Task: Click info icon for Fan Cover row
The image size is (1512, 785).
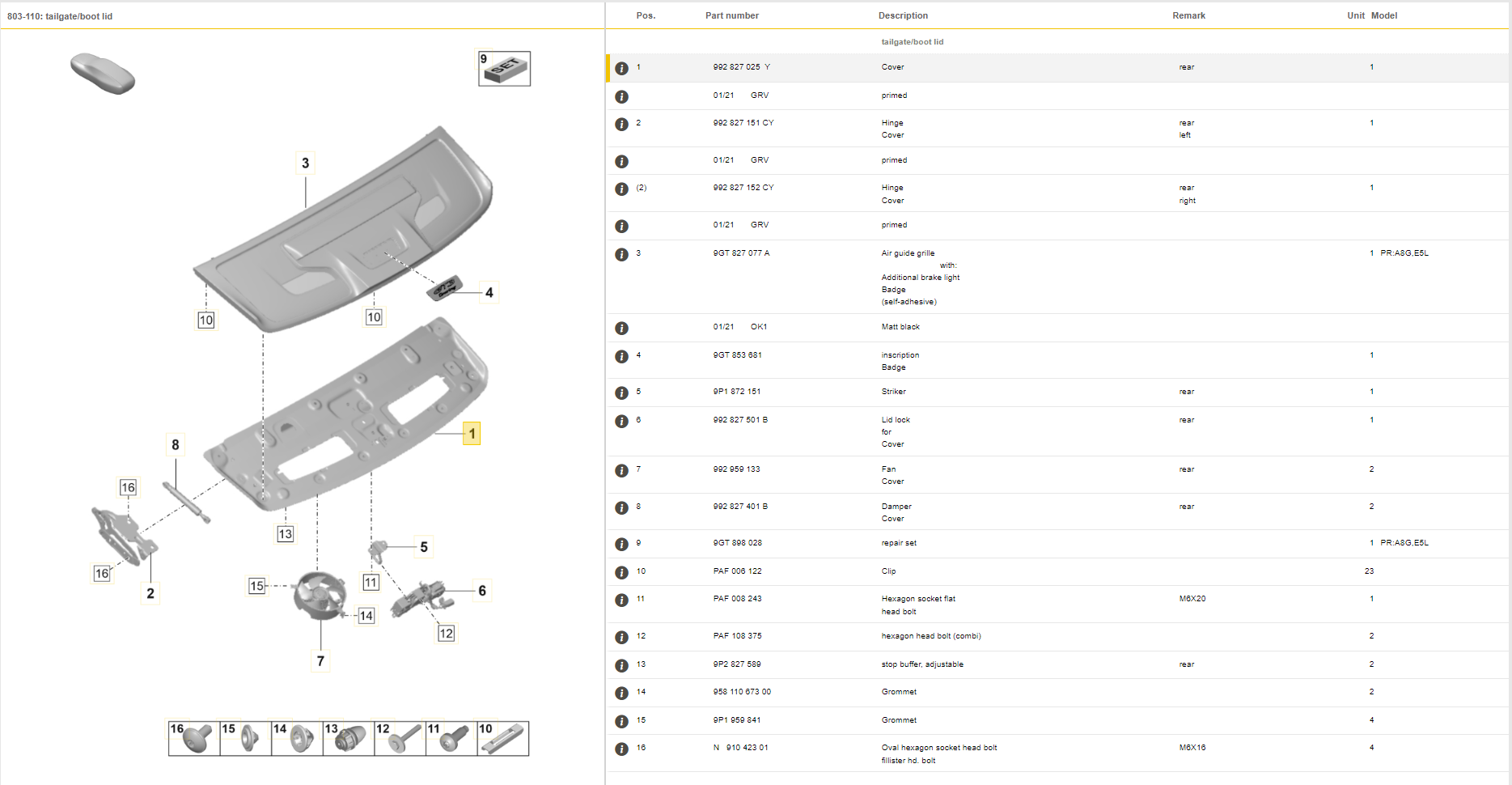Action: click(621, 471)
